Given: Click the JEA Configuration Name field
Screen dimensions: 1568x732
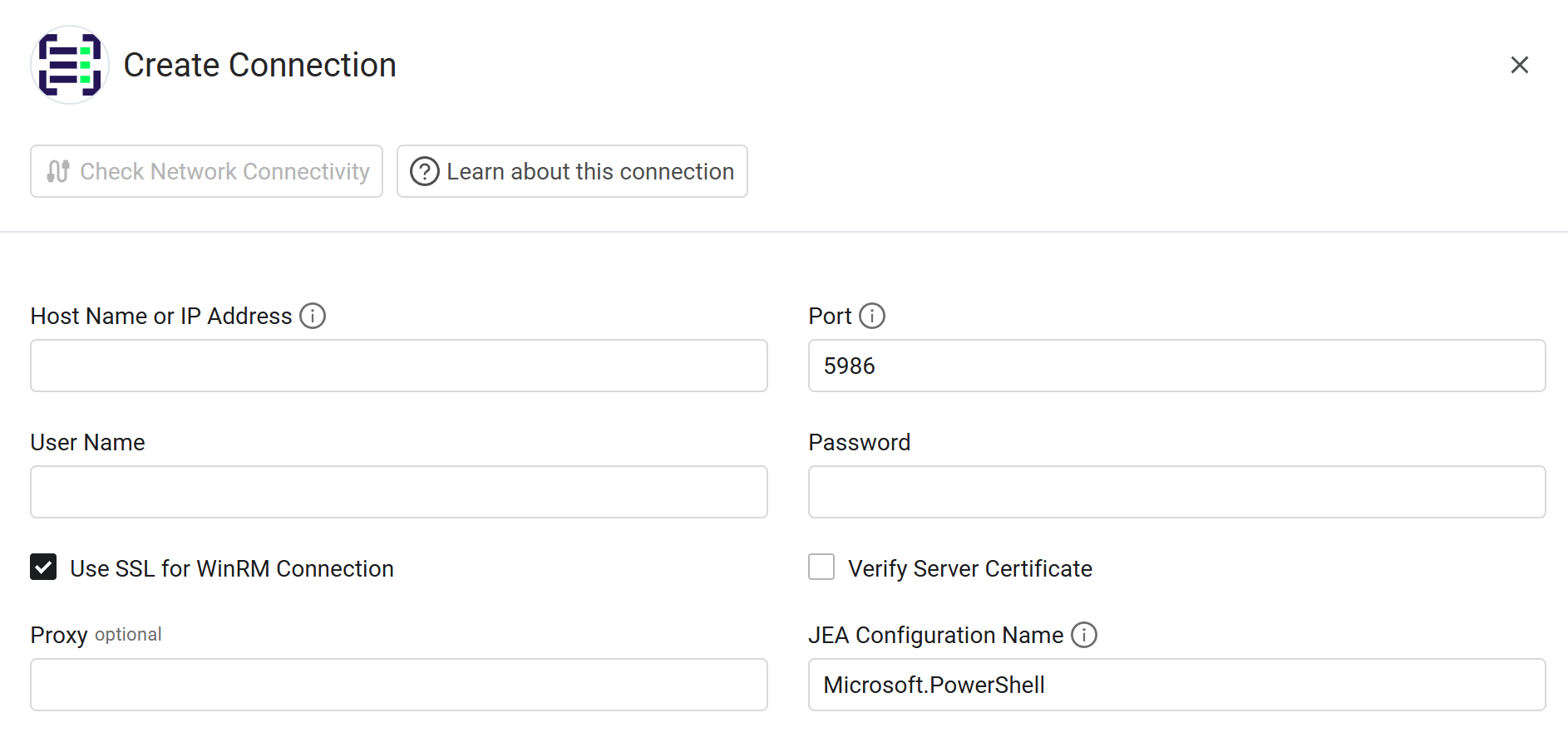Looking at the screenshot, I should pos(1176,685).
